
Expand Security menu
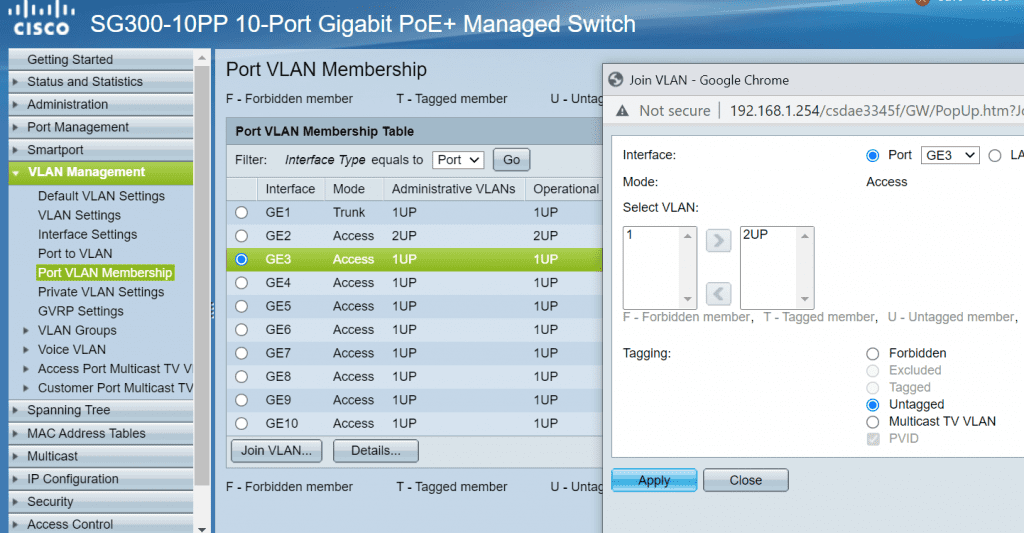101,502
